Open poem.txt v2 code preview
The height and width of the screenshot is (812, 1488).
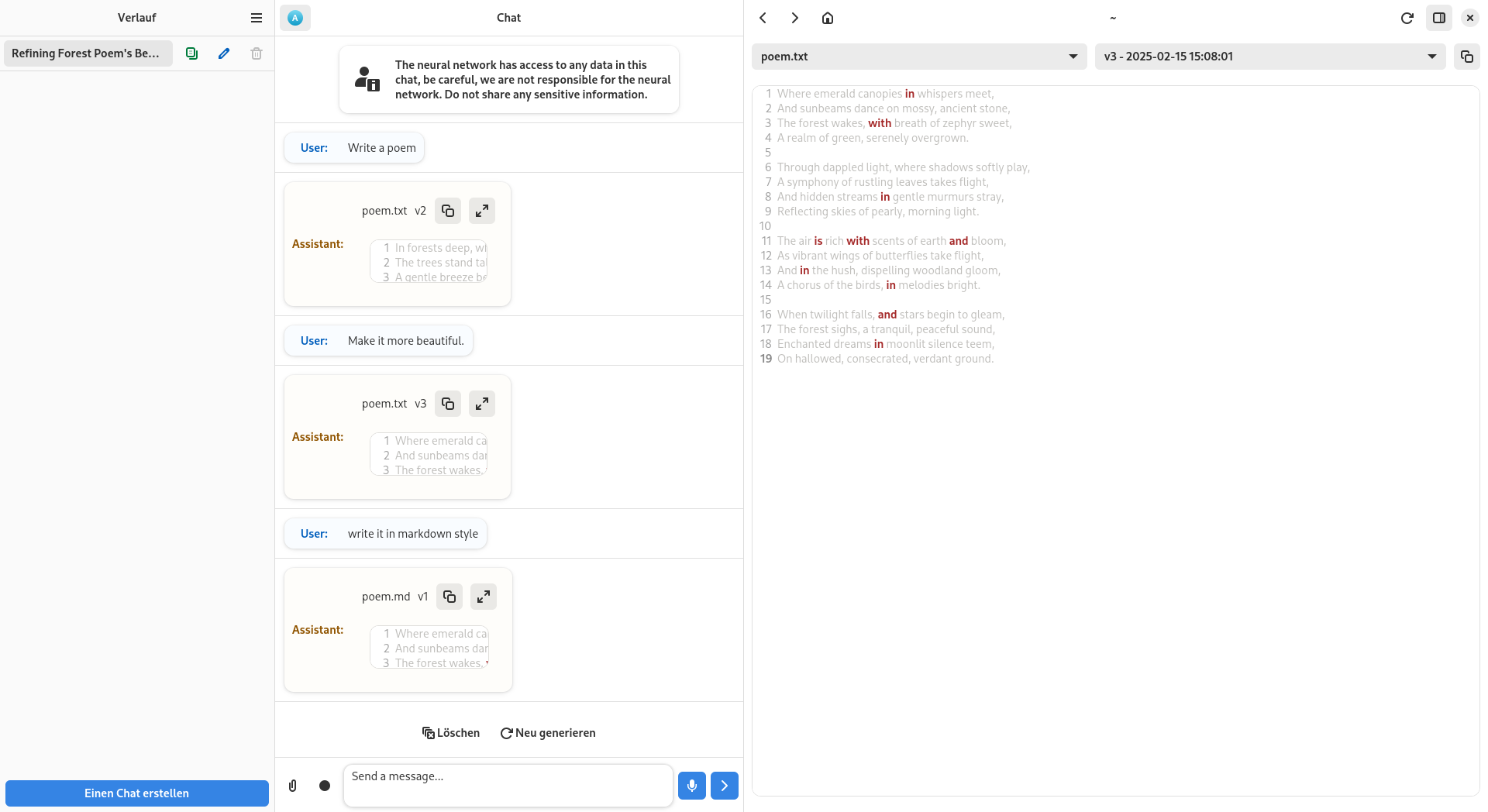coord(429,262)
